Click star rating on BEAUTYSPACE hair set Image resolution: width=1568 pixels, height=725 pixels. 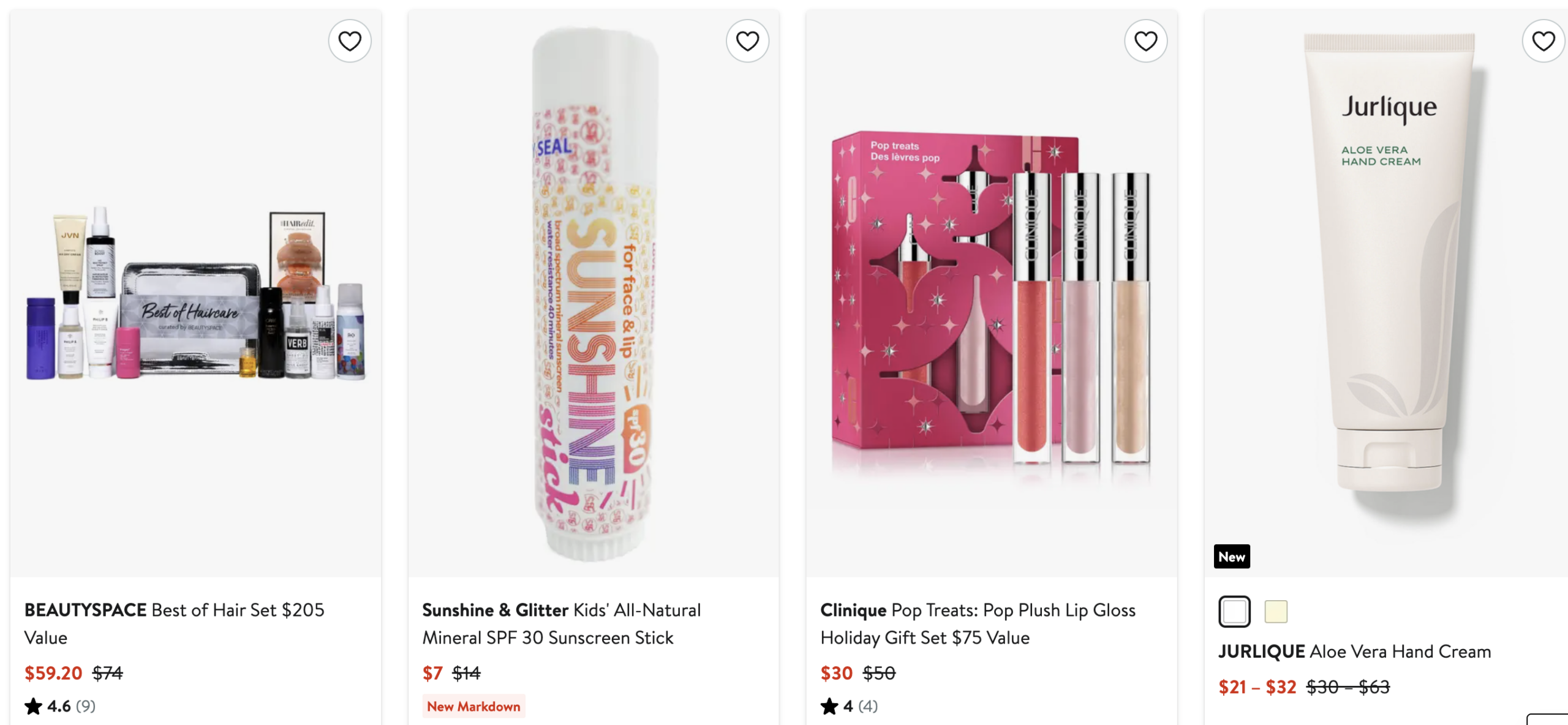click(x=34, y=706)
